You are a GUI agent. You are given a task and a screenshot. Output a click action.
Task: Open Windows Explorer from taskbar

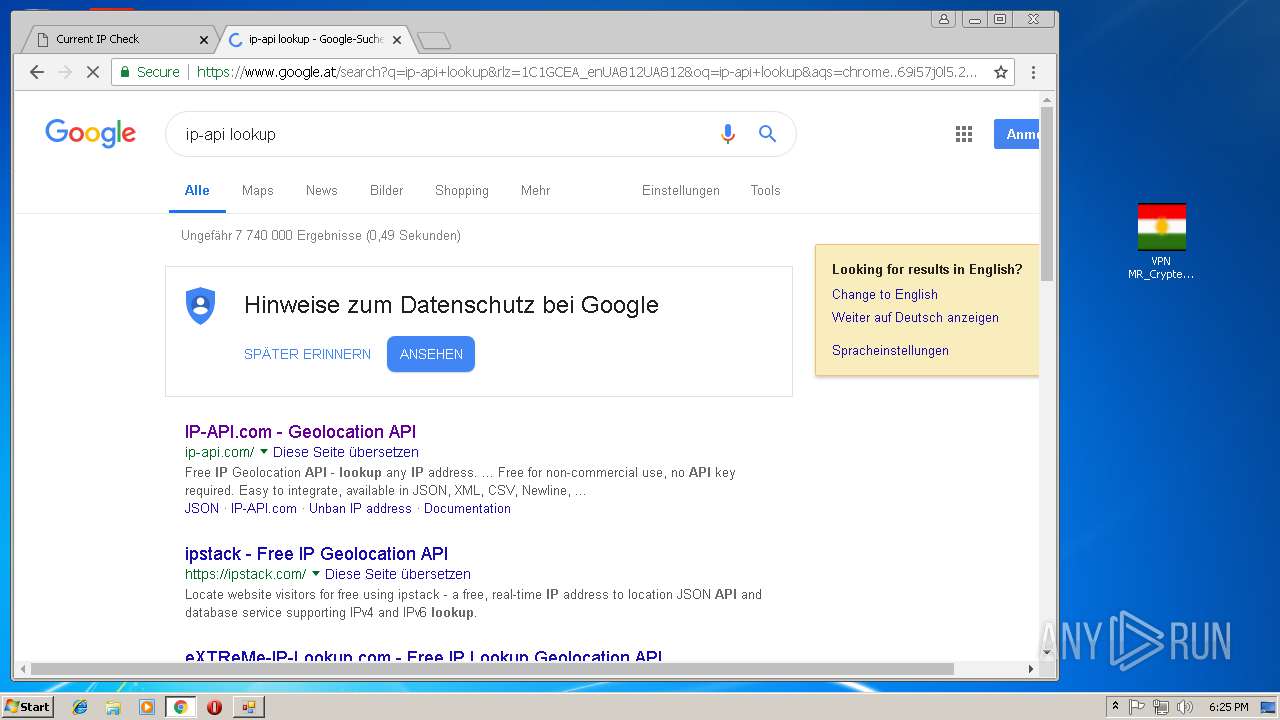click(x=113, y=707)
